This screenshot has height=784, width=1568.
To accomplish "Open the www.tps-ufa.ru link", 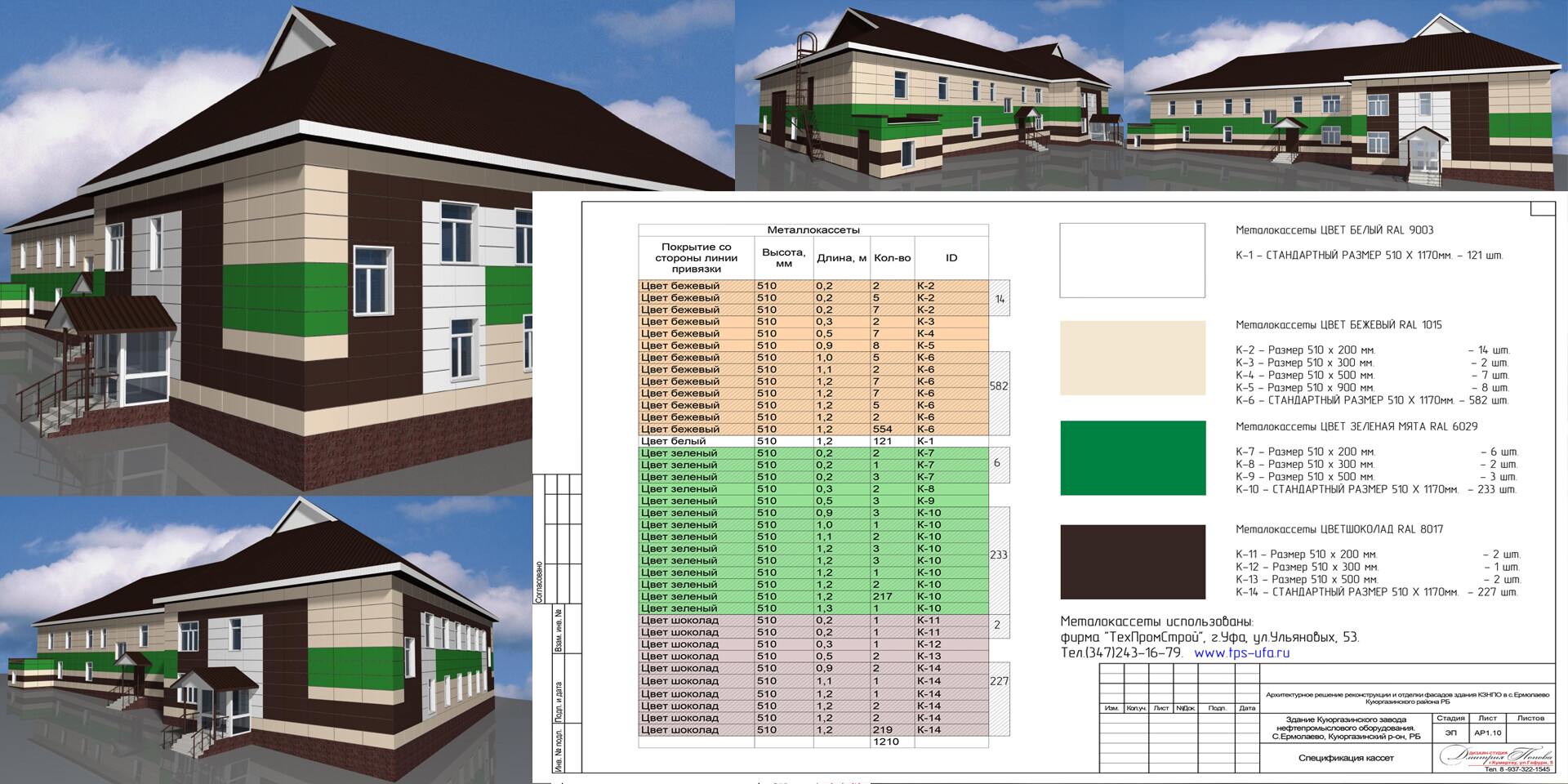I will (1241, 653).
